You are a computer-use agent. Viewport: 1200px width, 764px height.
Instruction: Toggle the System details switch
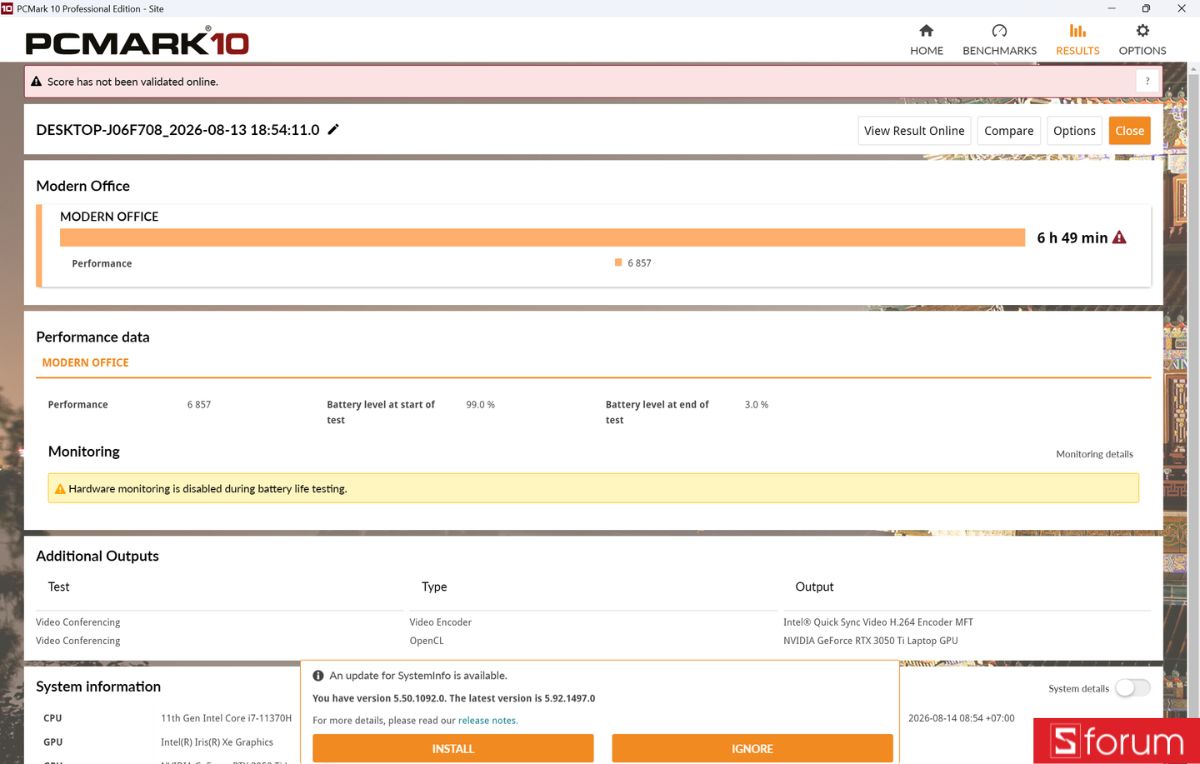(x=1133, y=688)
